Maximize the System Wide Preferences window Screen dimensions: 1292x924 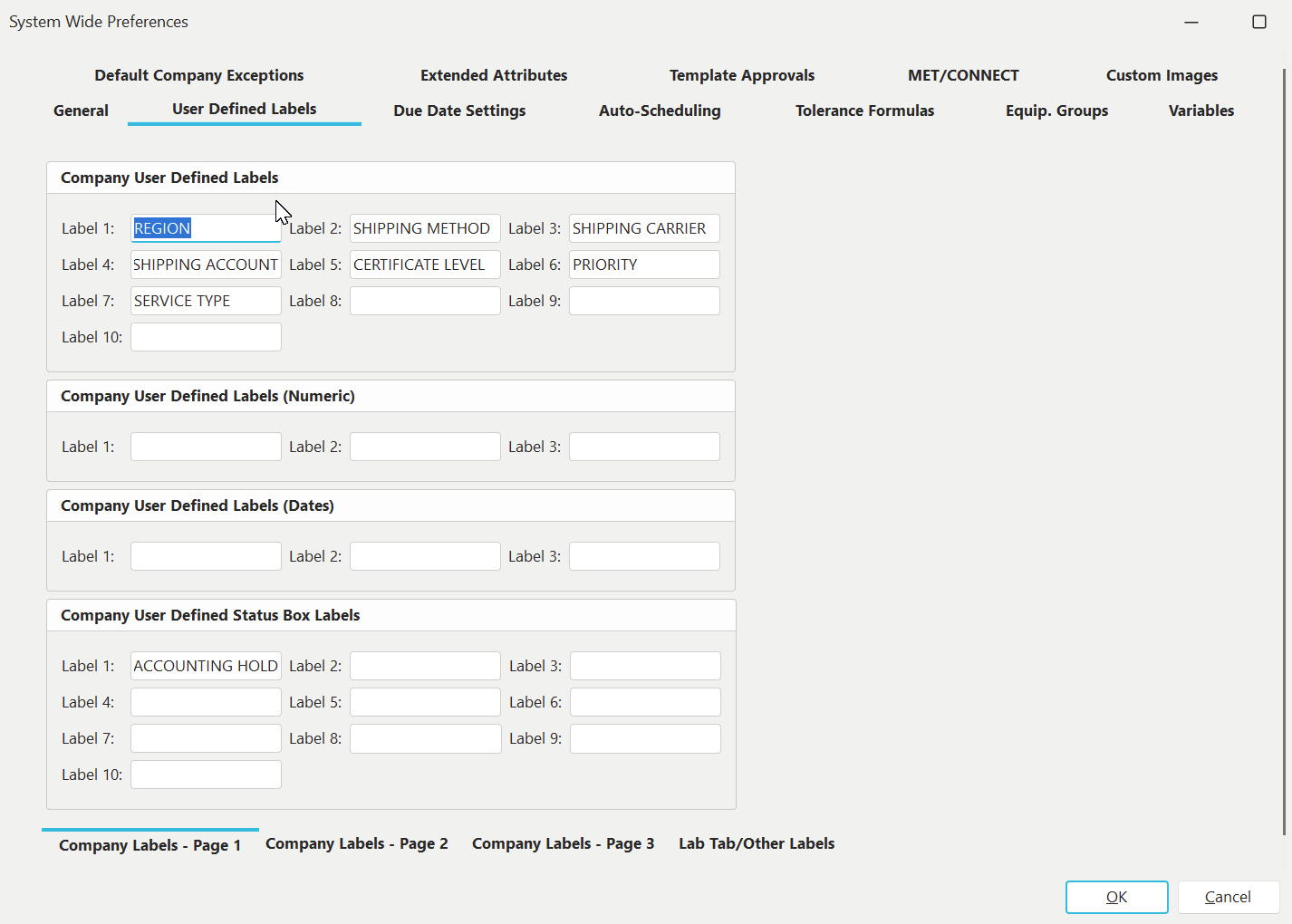pyautogui.click(x=1258, y=22)
